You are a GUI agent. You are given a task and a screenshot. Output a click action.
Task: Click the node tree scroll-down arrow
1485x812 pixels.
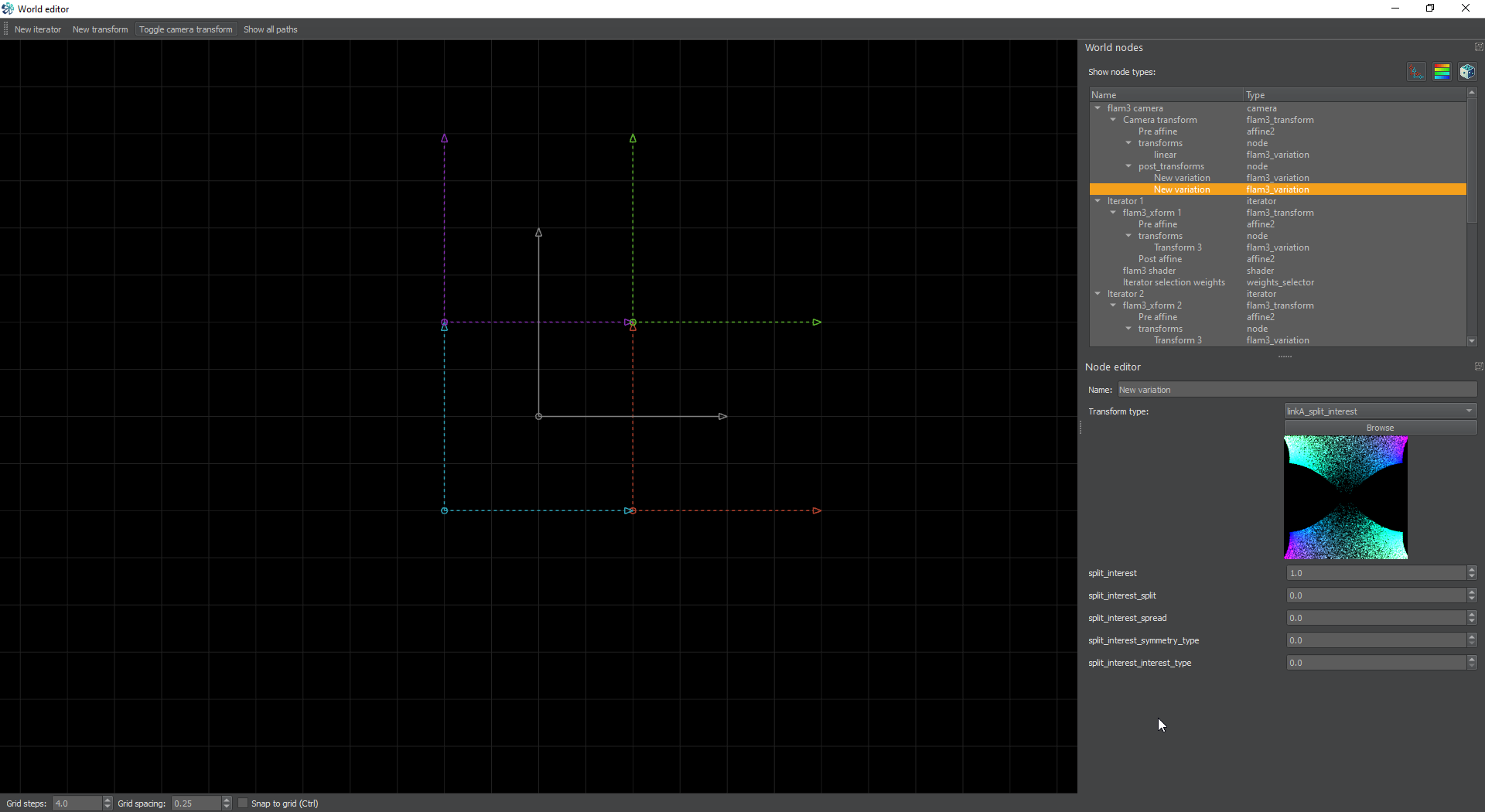click(1472, 341)
